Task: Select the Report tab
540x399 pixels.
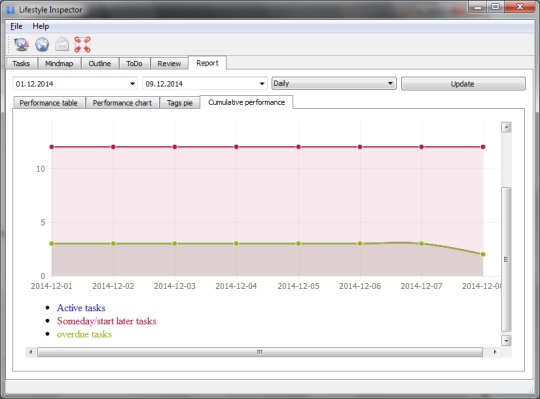Action: [x=207, y=63]
